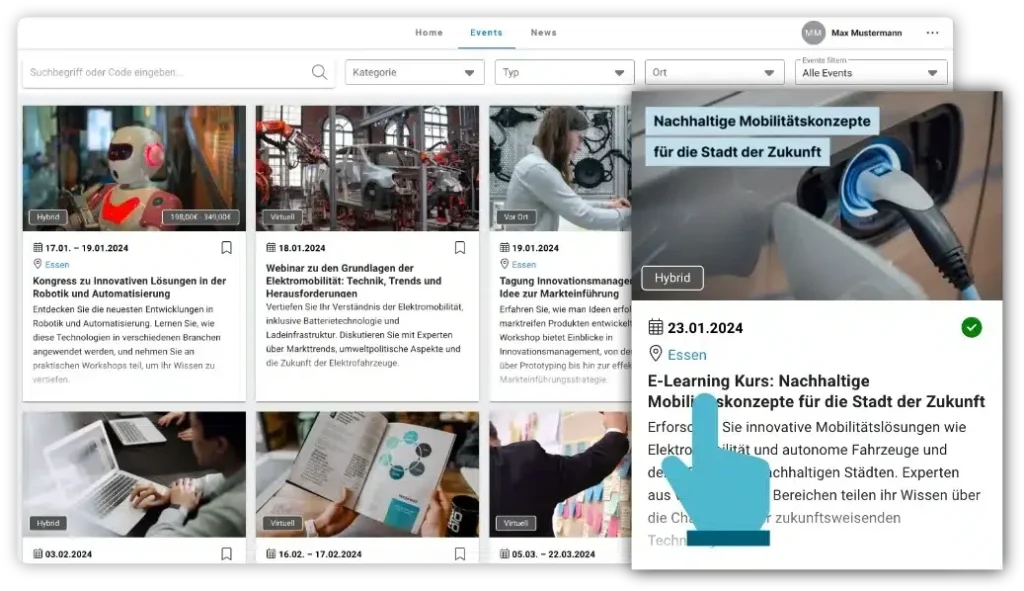
Task: Open the Essen link in the popup card
Action: [687, 355]
